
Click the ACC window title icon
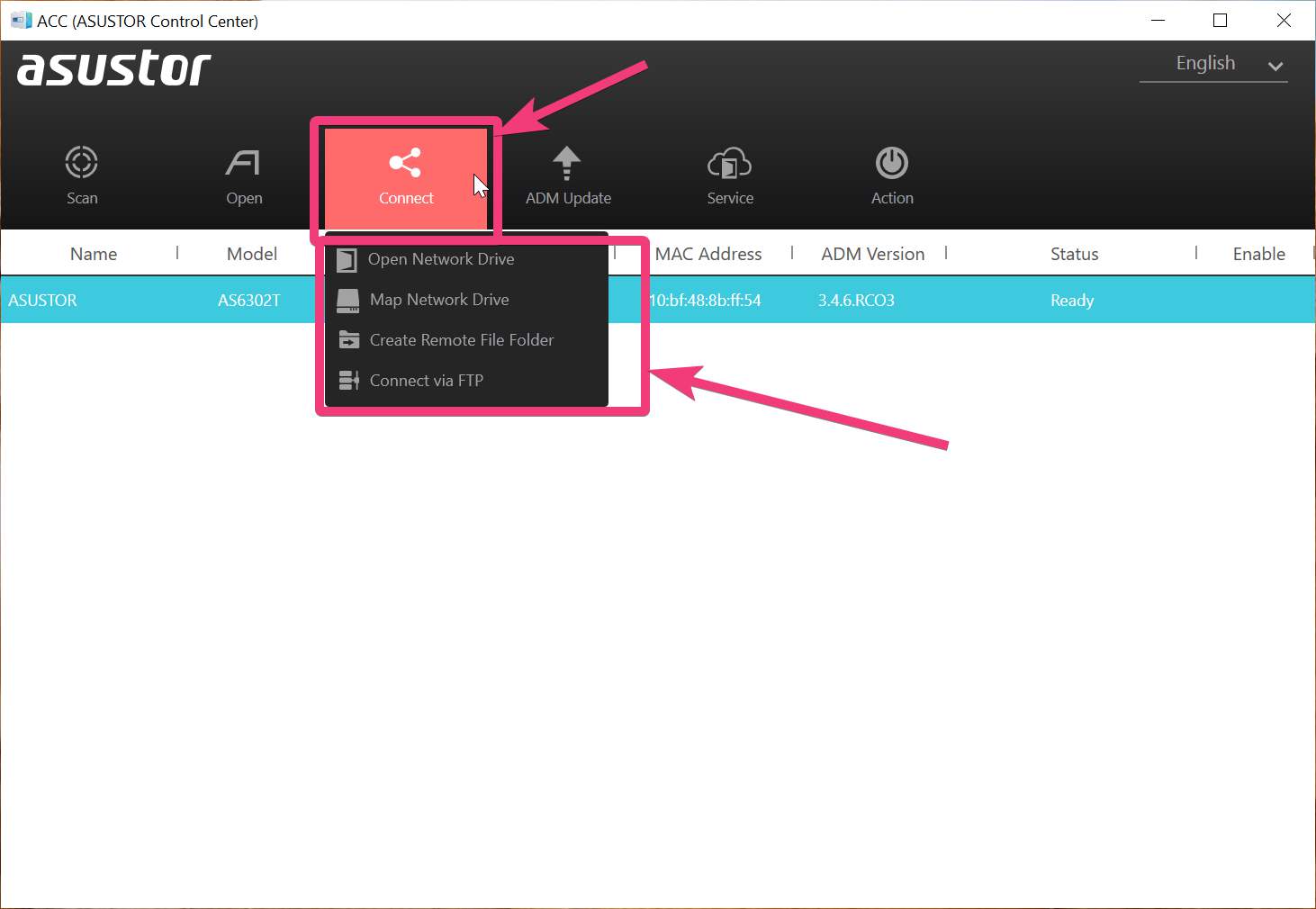21,20
